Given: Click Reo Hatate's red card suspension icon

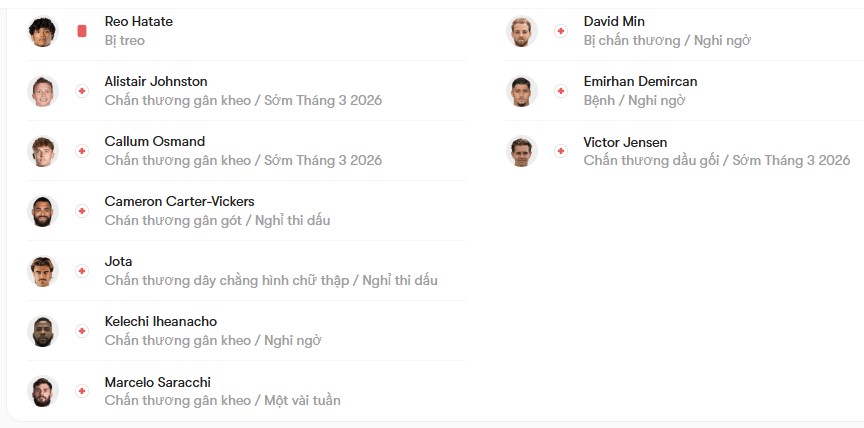Looking at the screenshot, I should [x=82, y=31].
